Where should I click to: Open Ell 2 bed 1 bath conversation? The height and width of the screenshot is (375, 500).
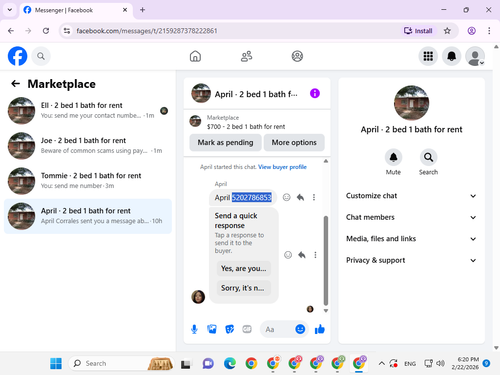(x=88, y=111)
